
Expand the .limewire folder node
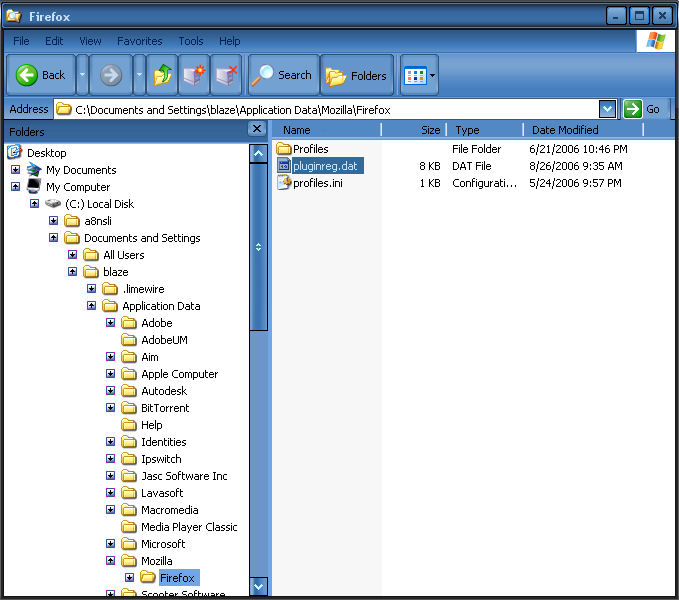(91, 288)
